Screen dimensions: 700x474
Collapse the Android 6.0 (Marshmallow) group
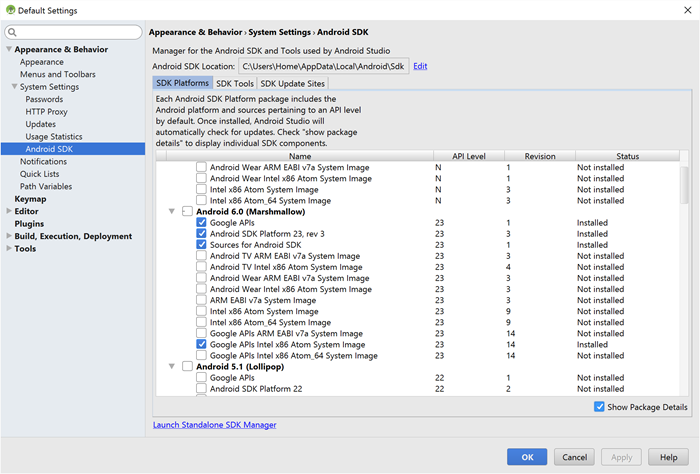(172, 212)
